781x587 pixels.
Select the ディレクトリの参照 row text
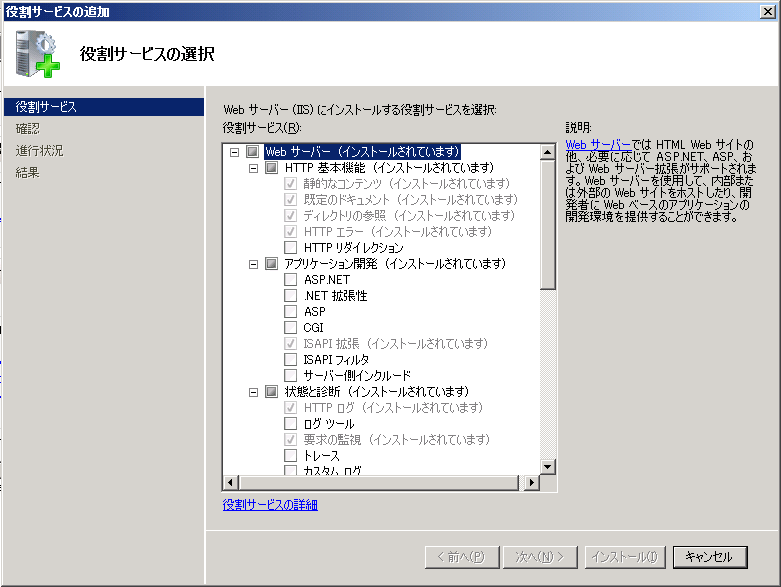click(x=409, y=215)
